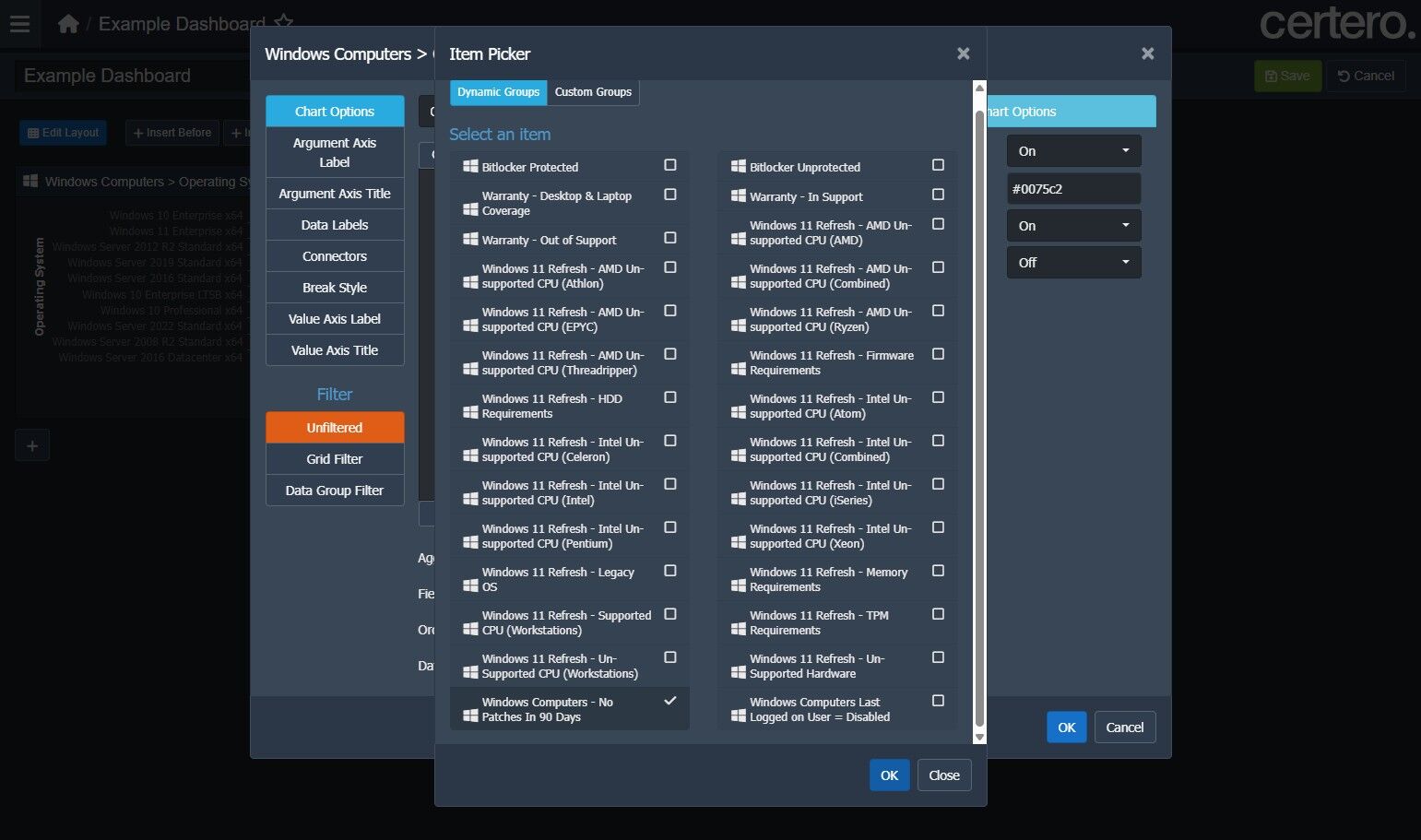Image resolution: width=1421 pixels, height=840 pixels.
Task: Click the Windows icon beside Bitlocker Unprotected
Action: tap(739, 166)
